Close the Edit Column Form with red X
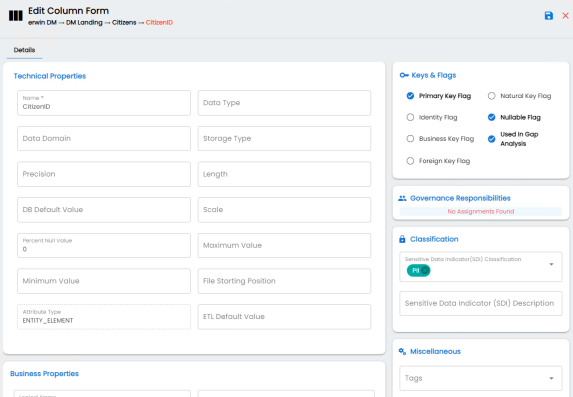 coord(565,16)
